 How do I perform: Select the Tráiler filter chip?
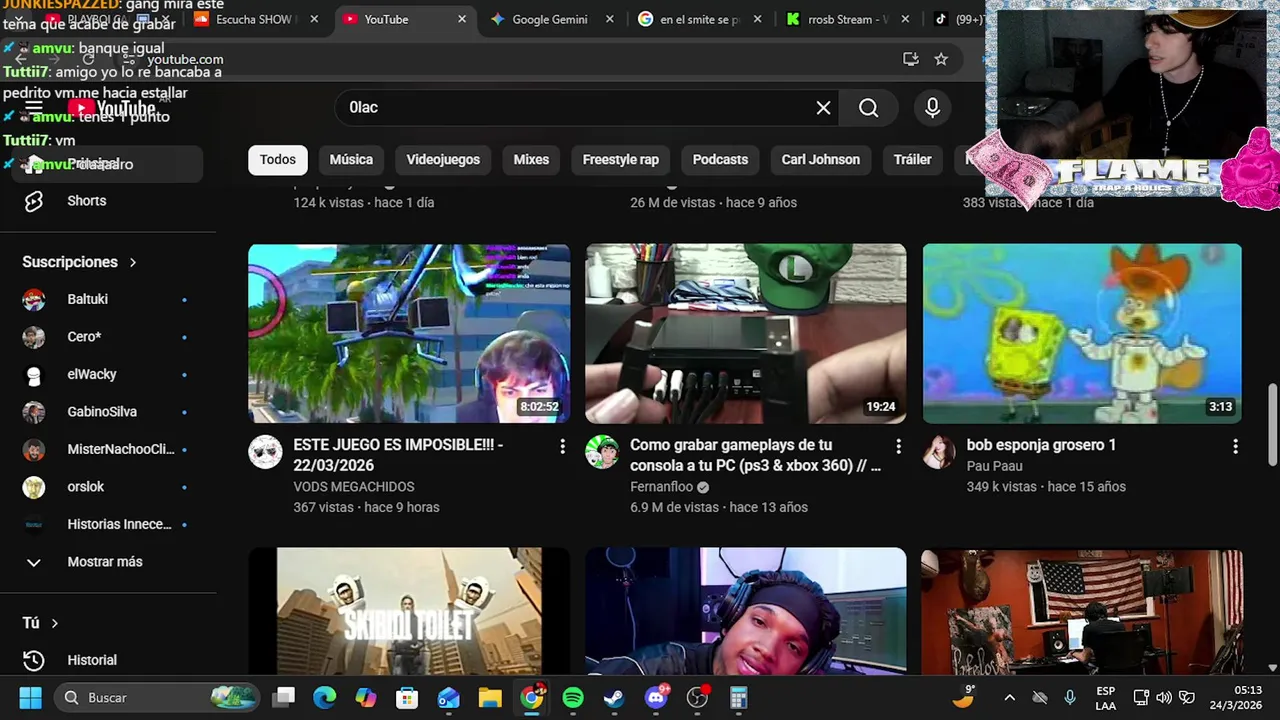click(x=912, y=159)
